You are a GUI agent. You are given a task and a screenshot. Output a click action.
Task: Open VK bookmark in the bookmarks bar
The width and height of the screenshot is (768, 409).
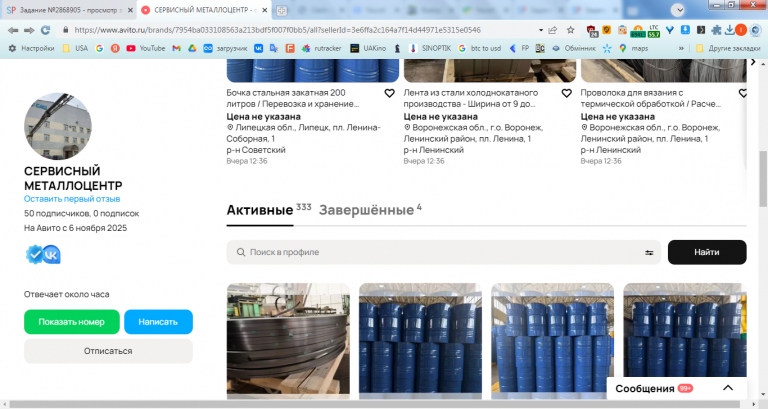(258, 48)
